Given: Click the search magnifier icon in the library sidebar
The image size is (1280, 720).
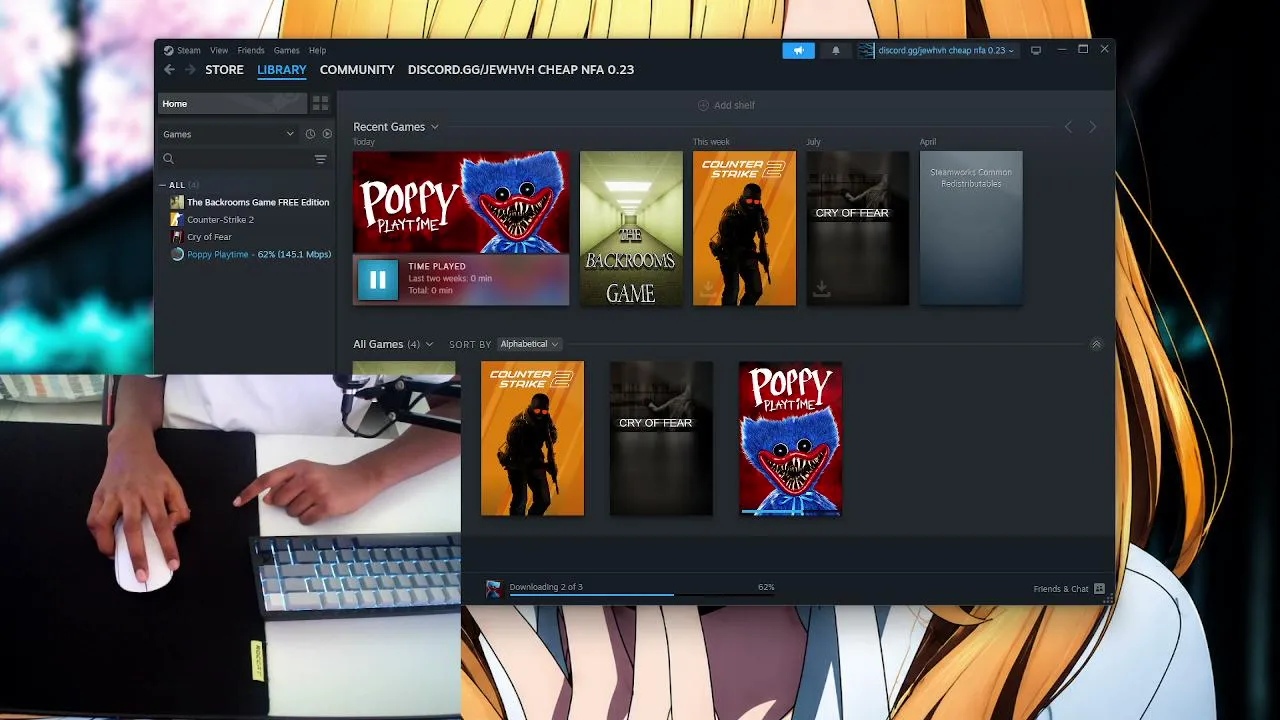Looking at the screenshot, I should [x=168, y=159].
